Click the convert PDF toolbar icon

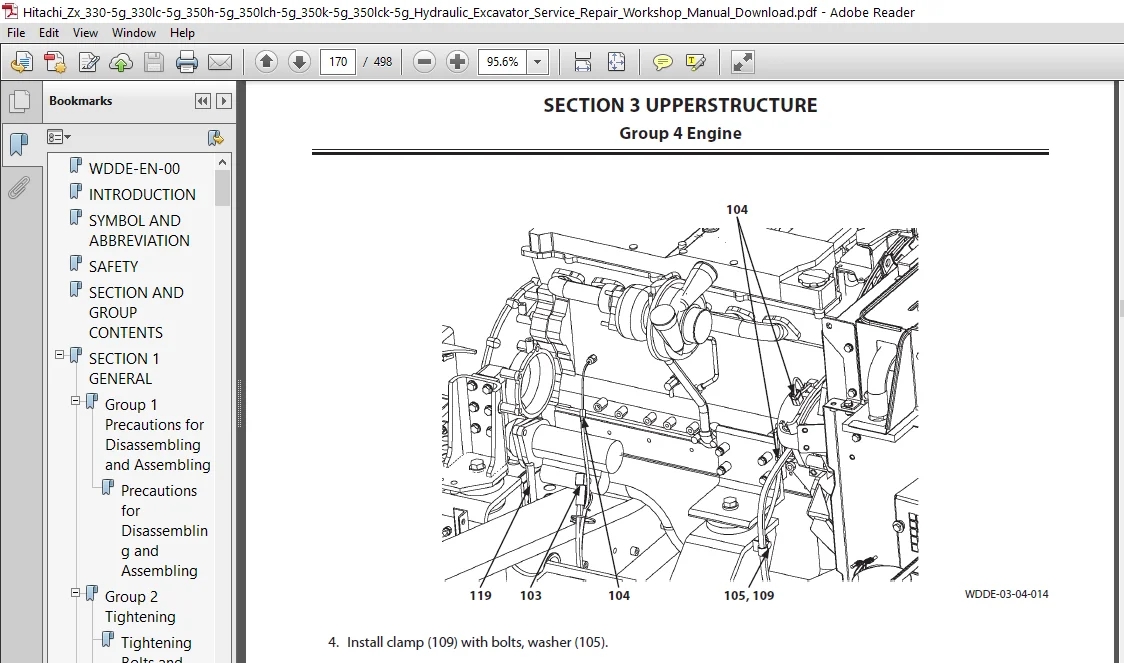55,62
